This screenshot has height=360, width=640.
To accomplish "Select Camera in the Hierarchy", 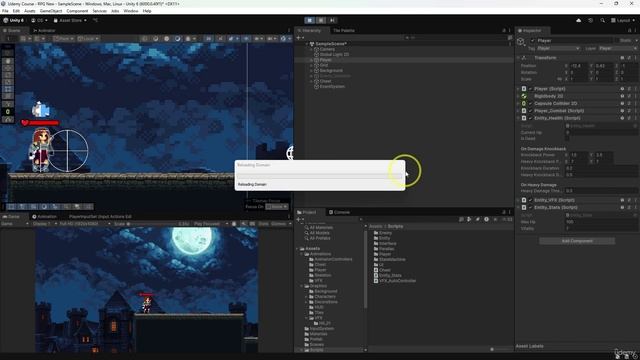I will coord(327,49).
